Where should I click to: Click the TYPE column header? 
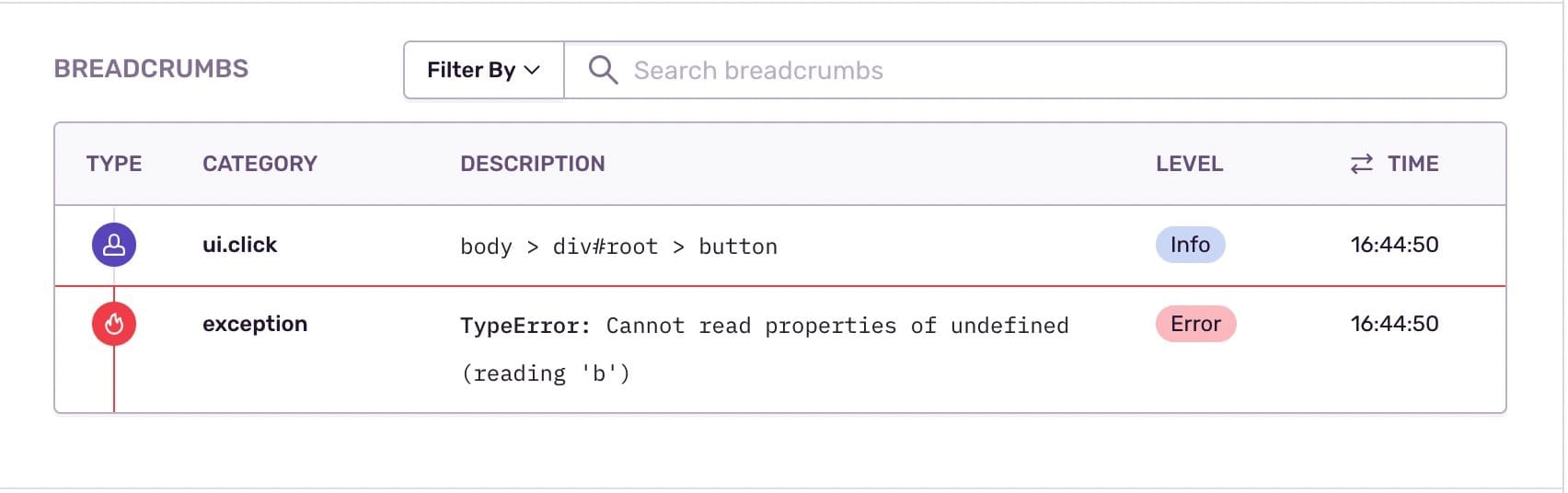point(114,164)
